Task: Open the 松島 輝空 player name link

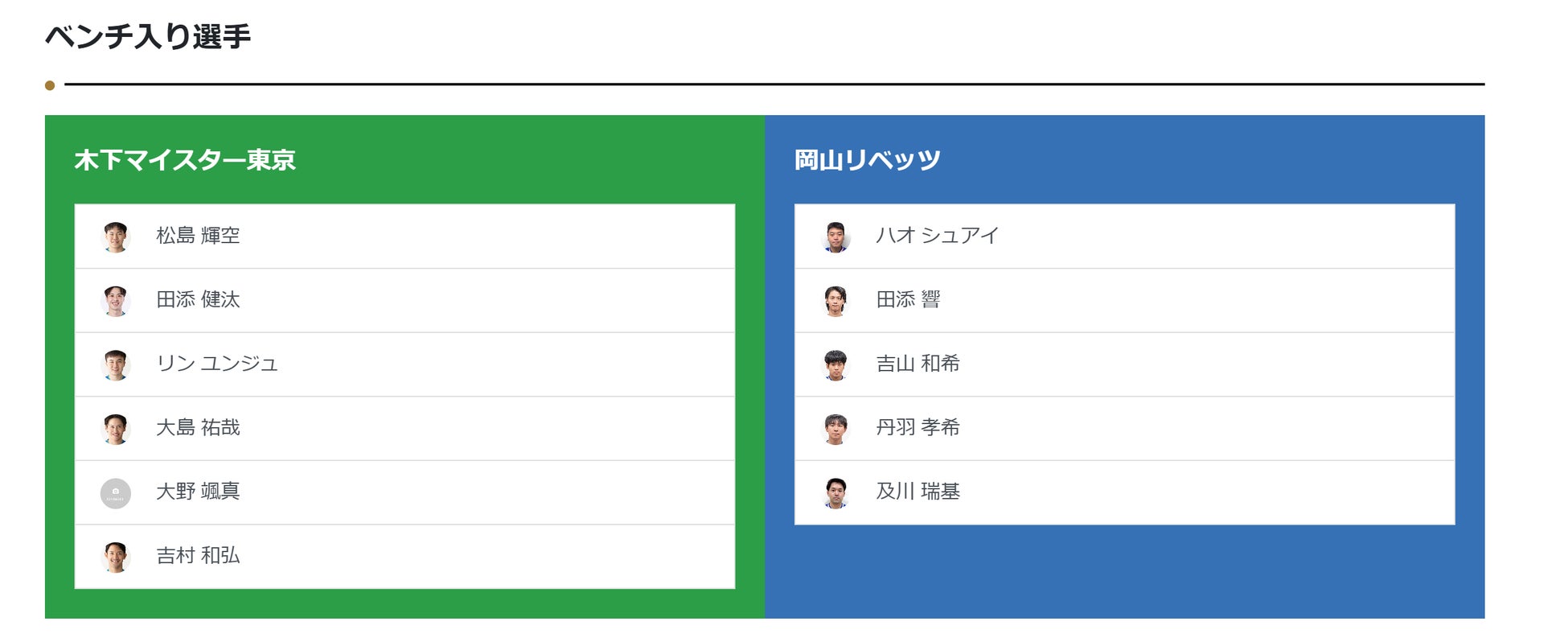Action: pos(198,236)
